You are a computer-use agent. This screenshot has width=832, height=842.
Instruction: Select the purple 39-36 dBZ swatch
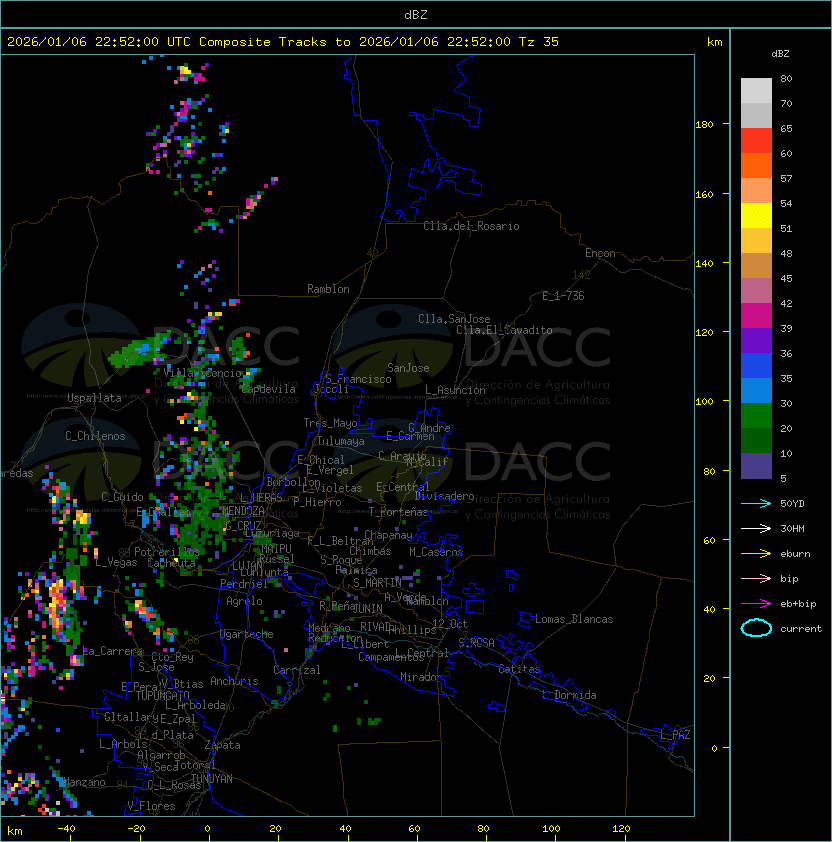click(x=756, y=340)
